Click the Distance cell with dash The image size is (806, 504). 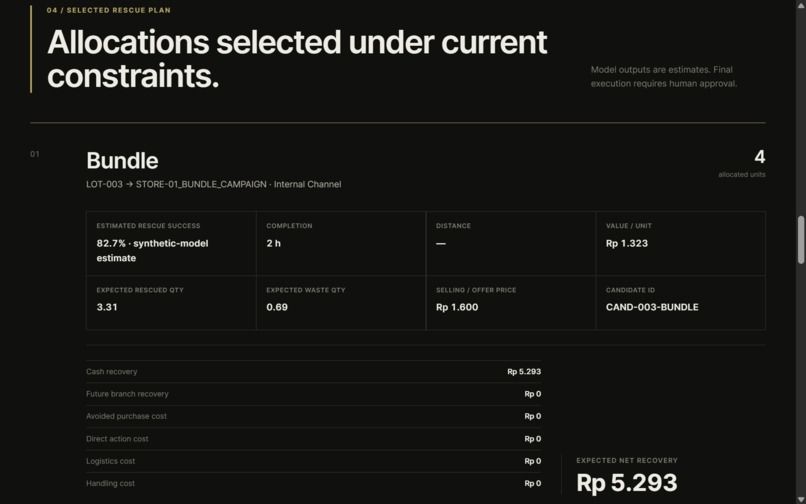coord(510,243)
